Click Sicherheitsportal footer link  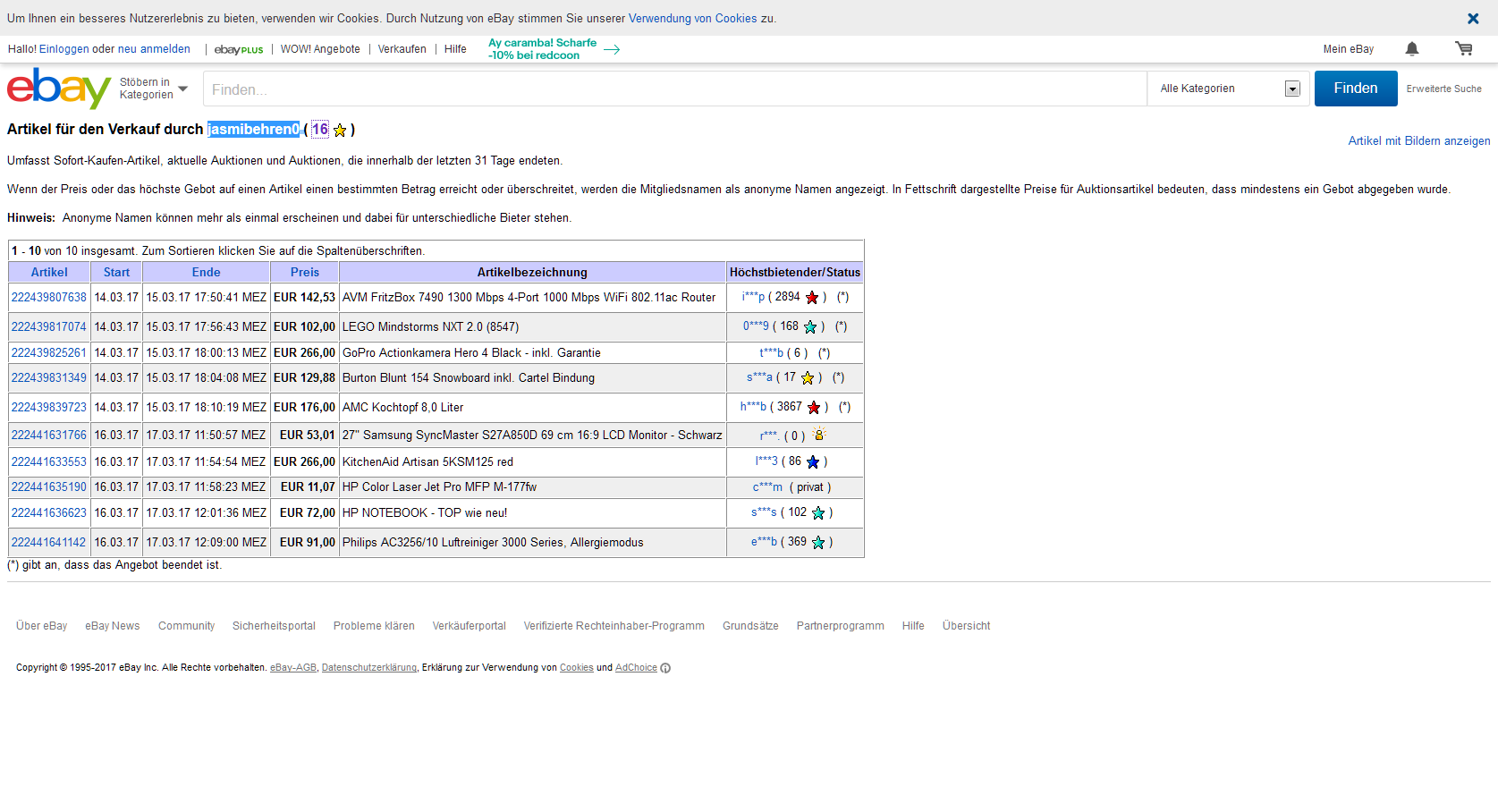274,626
